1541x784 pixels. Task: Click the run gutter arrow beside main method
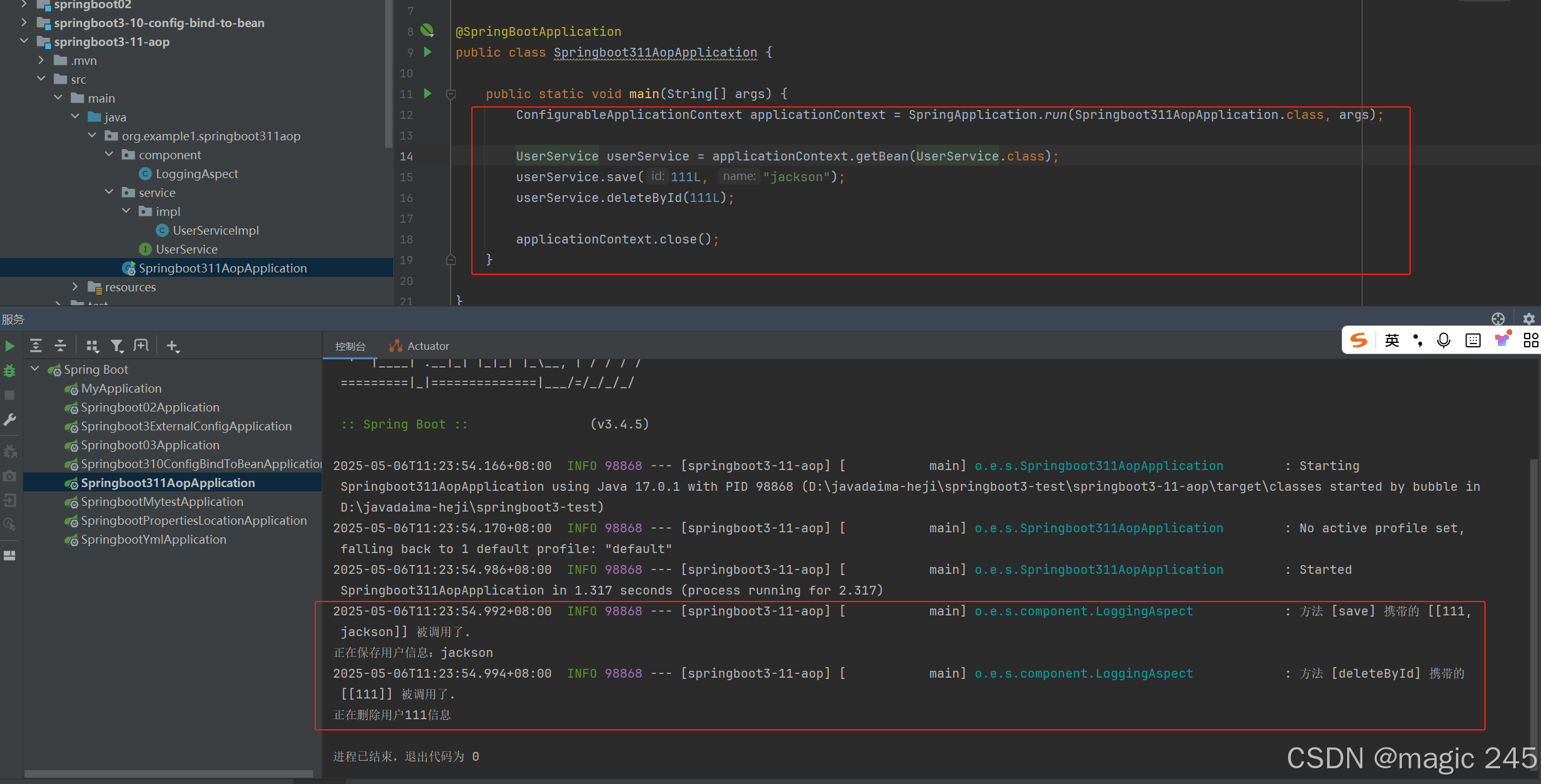428,94
